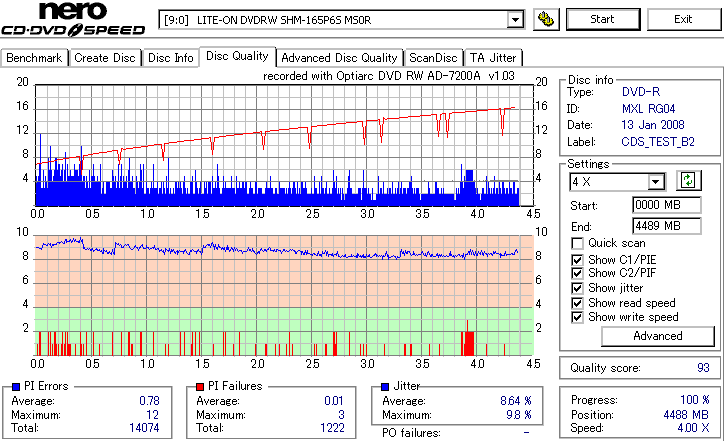Viewport: 724px width, 441px height.
Task: Click the Quality score value 93
Action: pos(703,368)
